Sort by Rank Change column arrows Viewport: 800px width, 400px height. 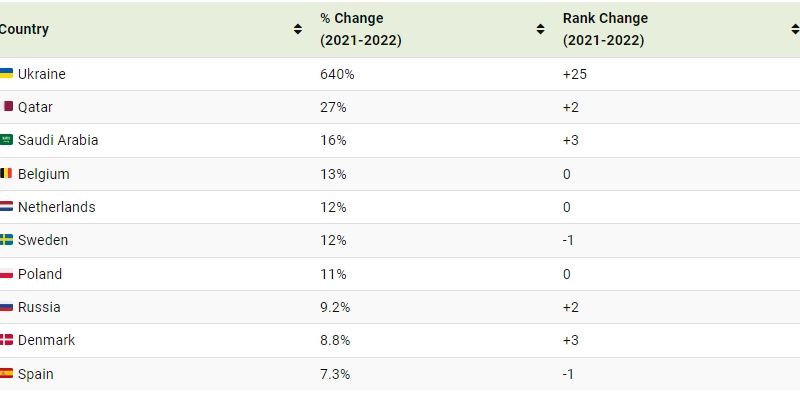pyautogui.click(x=795, y=30)
